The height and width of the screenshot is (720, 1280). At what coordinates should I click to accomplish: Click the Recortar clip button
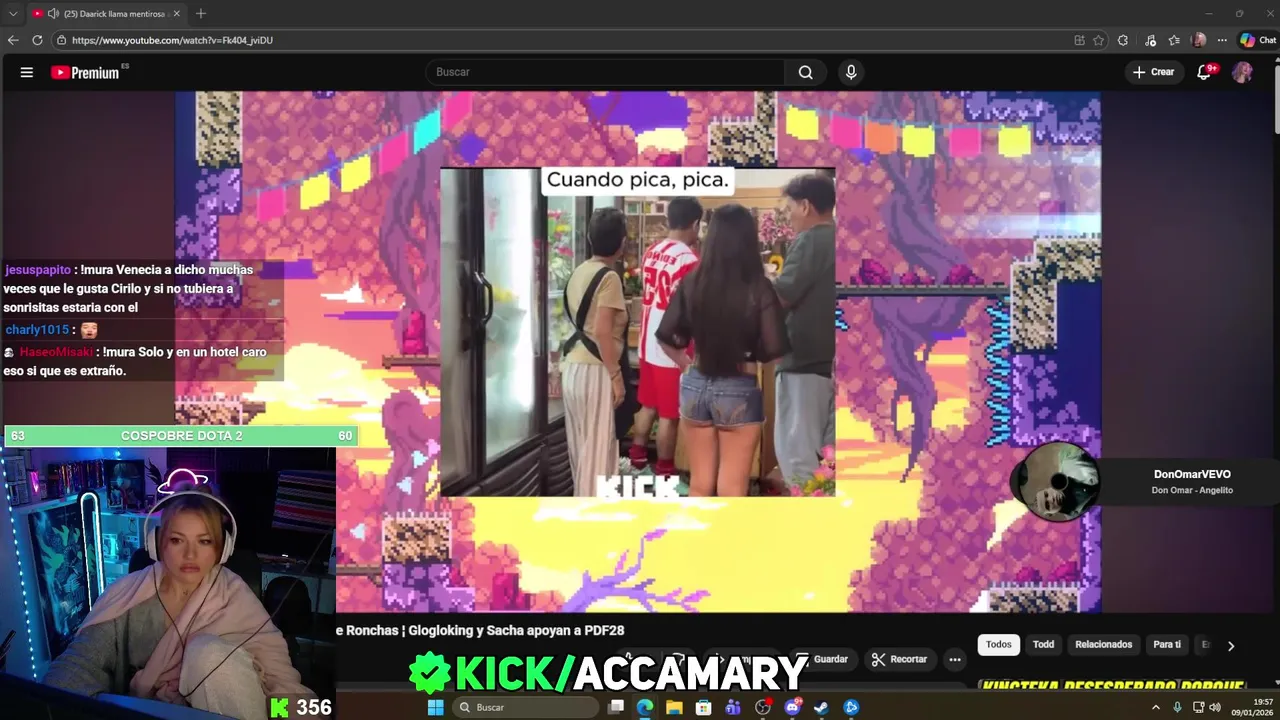[x=899, y=659]
